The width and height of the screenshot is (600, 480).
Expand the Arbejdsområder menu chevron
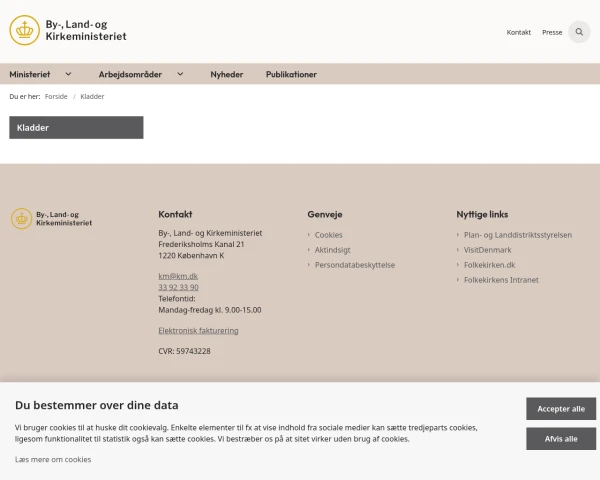[180, 74]
